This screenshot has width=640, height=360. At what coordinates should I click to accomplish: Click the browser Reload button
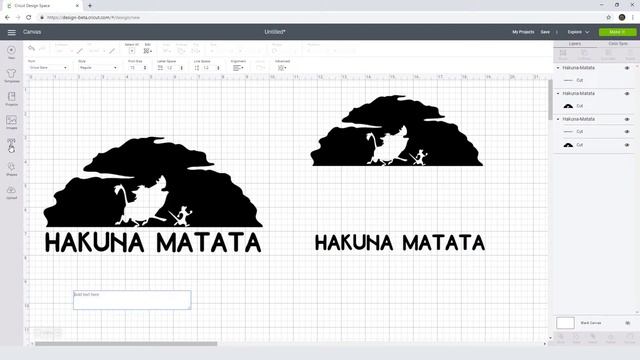(29, 18)
